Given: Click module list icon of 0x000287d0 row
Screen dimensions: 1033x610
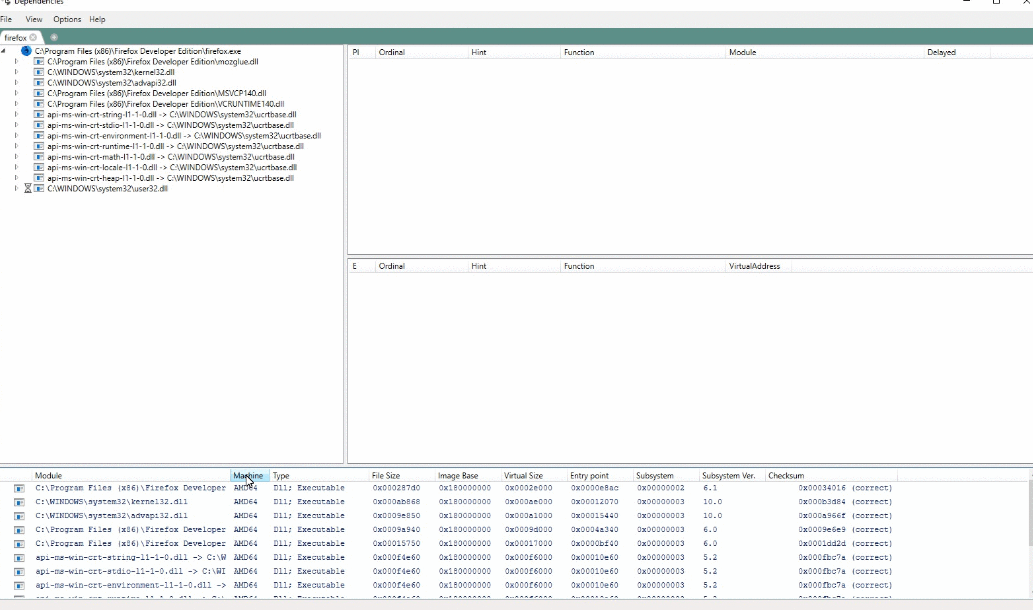Looking at the screenshot, I should point(19,488).
